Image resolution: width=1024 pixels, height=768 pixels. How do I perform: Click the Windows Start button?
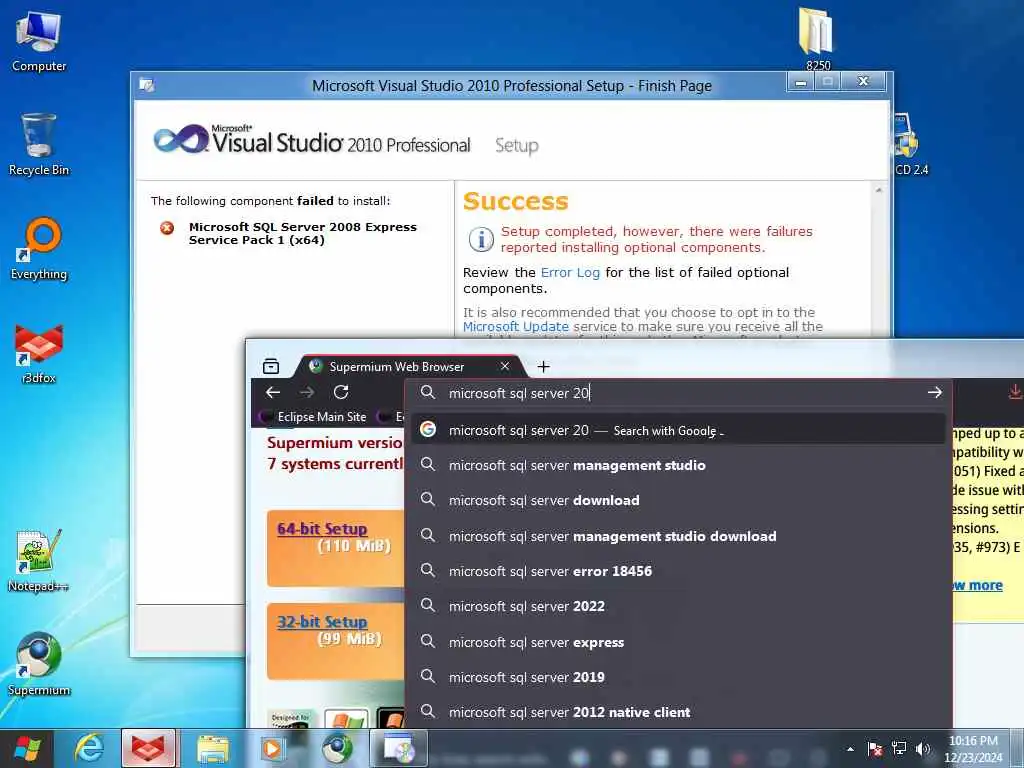[x=27, y=748]
